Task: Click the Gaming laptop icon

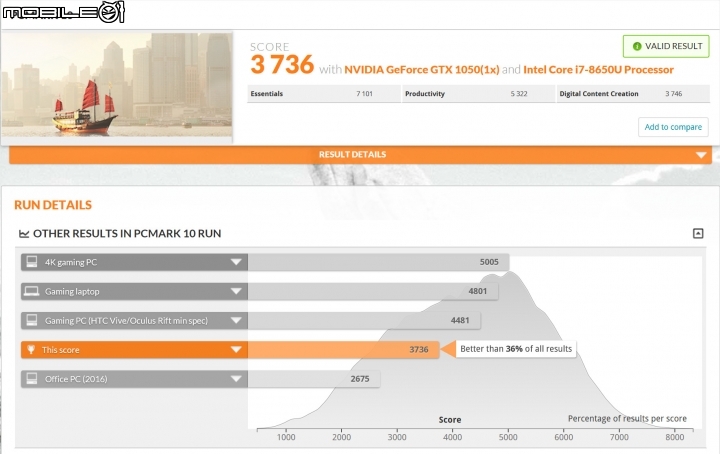Action: 32,291
